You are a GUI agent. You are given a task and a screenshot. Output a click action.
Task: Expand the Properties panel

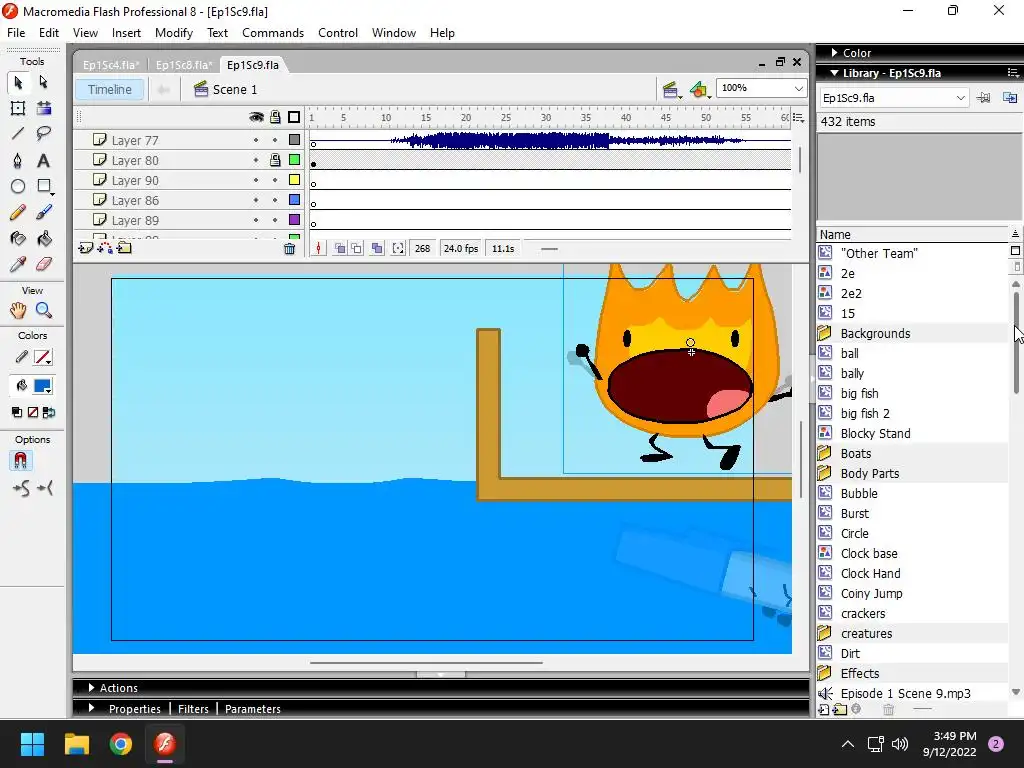[x=91, y=708]
